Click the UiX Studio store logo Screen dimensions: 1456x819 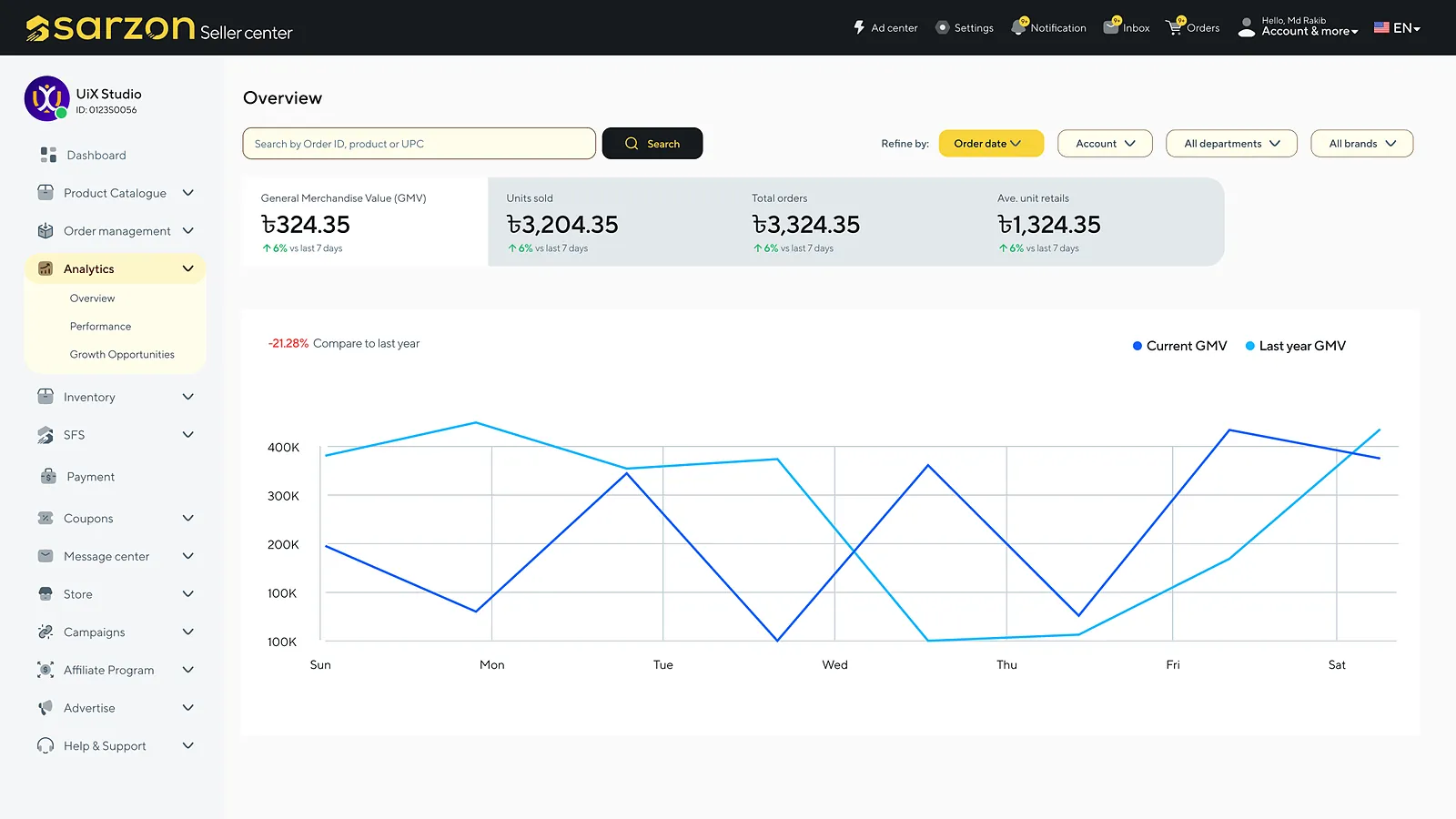click(x=46, y=98)
